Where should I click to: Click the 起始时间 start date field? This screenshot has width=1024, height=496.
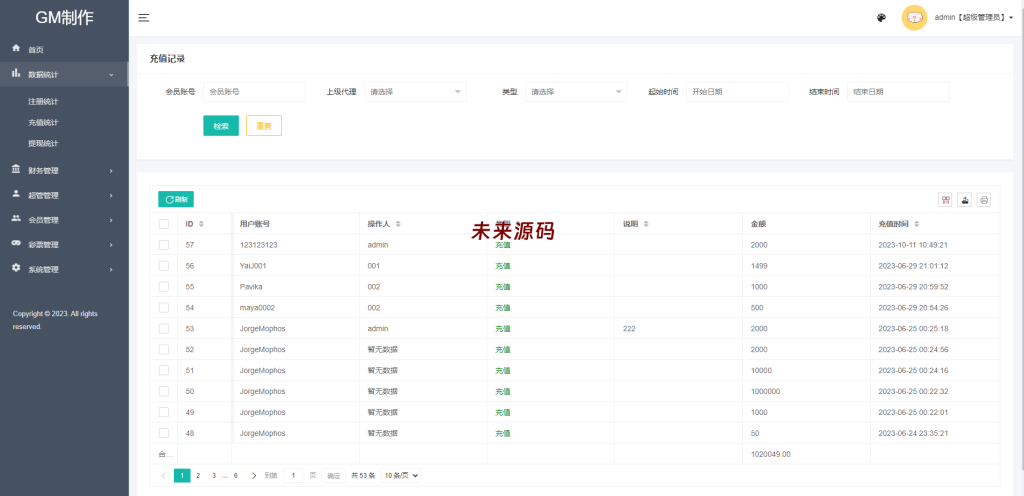pyautogui.click(x=737, y=92)
